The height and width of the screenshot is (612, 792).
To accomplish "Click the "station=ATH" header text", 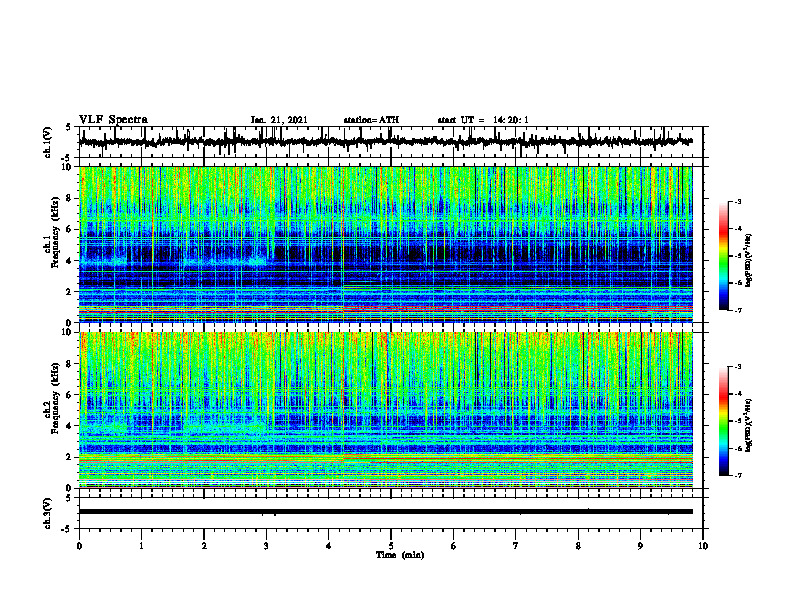I will tap(371, 120).
